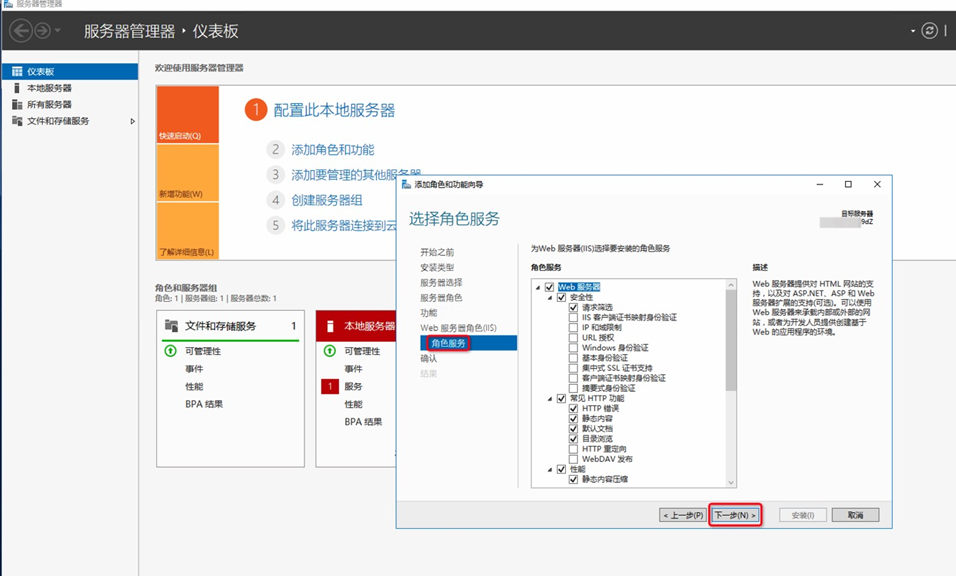
Task: Expand 文件和存储服务 sidebar arrow
Action: [x=133, y=121]
